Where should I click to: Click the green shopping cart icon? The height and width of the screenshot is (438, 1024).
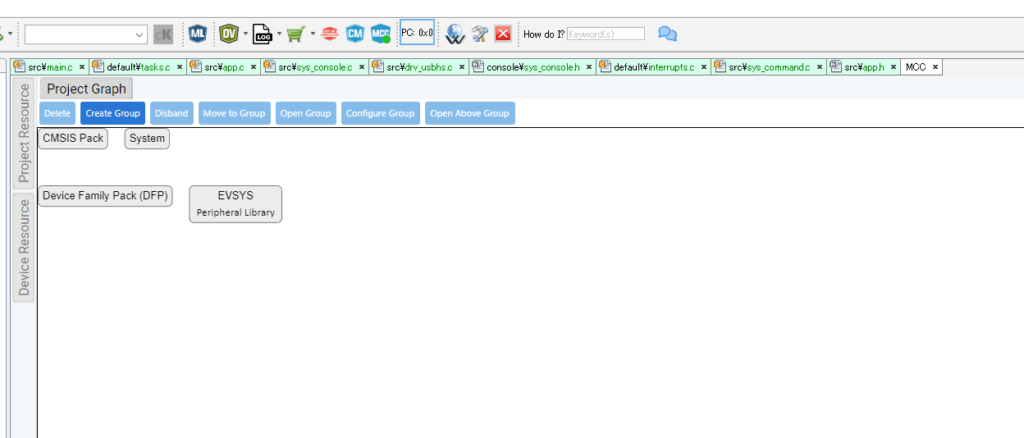[x=295, y=34]
